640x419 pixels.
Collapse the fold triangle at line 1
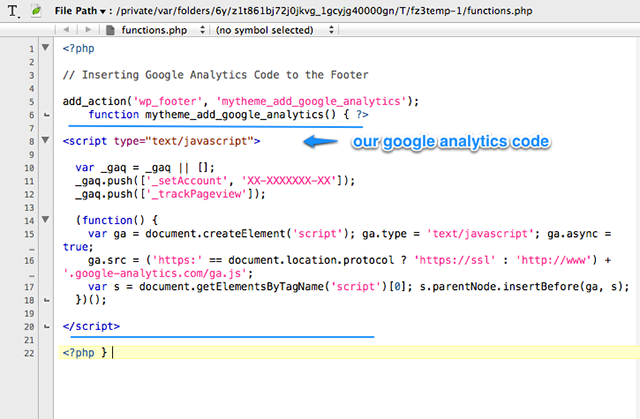pyautogui.click(x=46, y=47)
